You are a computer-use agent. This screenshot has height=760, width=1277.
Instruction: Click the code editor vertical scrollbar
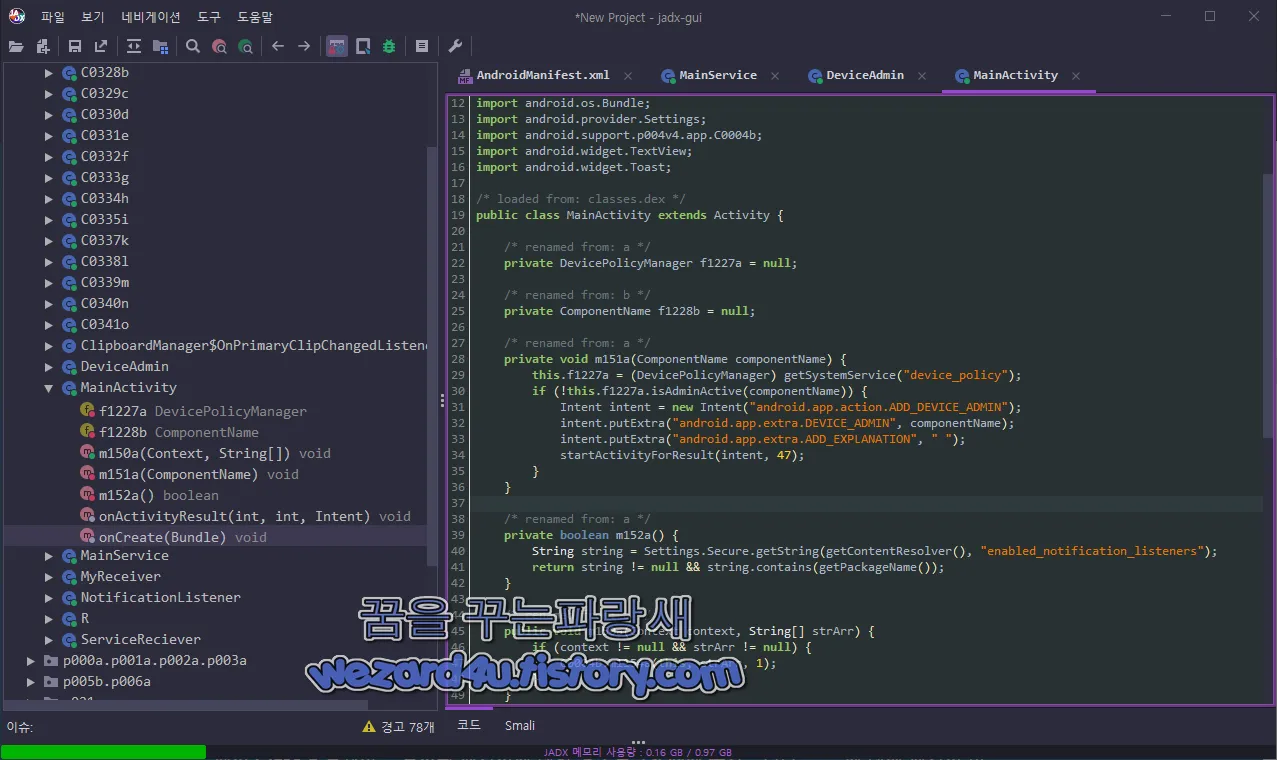click(1268, 305)
